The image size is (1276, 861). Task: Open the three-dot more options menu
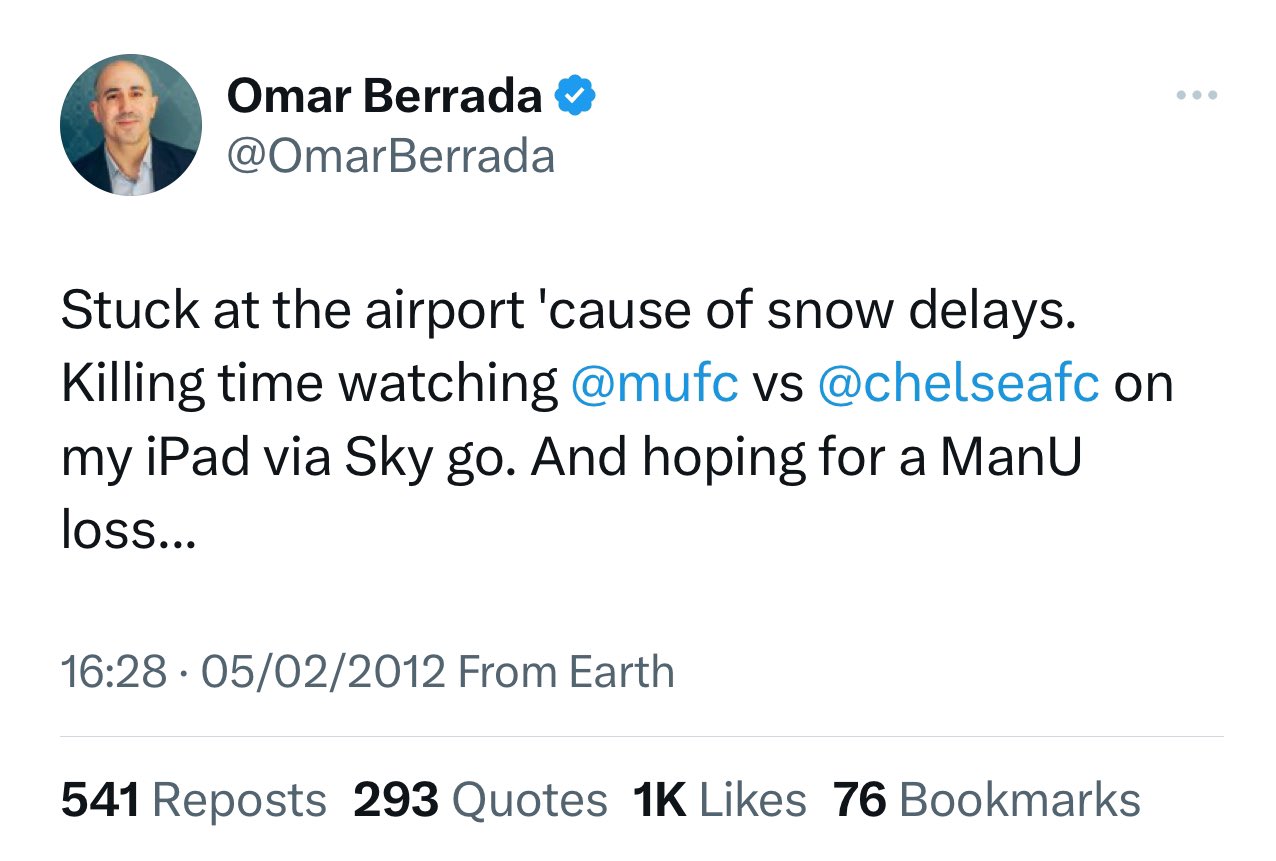click(x=1196, y=96)
